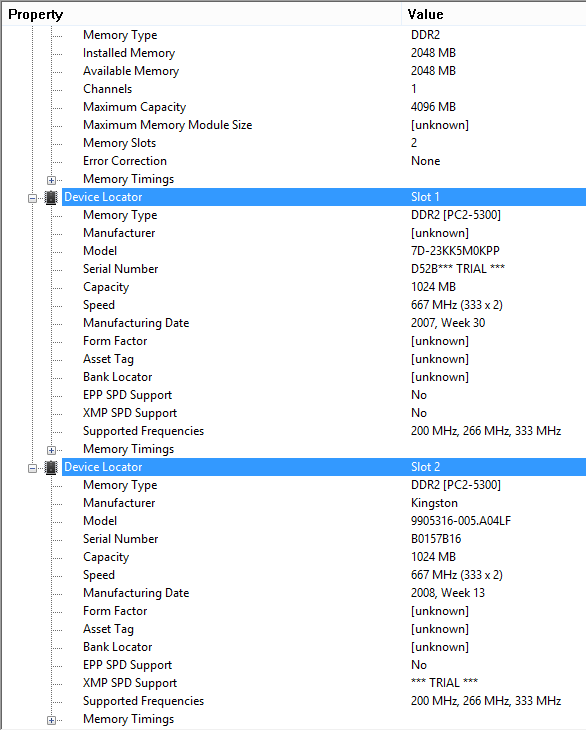Select the Slot 1 Device Locator row
This screenshot has height=731, width=586.
click(324, 197)
